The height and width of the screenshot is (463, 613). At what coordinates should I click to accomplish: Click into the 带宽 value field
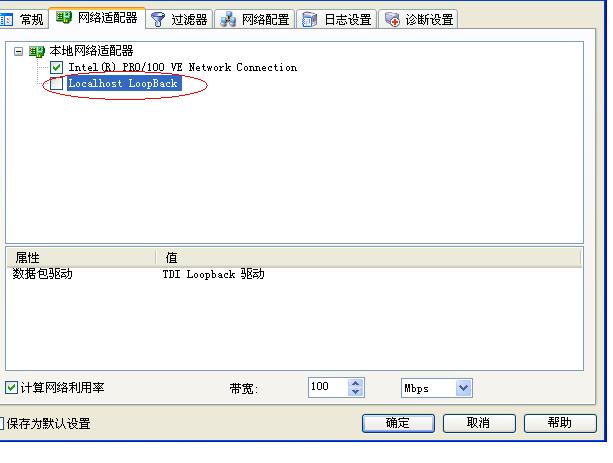[x=328, y=388]
